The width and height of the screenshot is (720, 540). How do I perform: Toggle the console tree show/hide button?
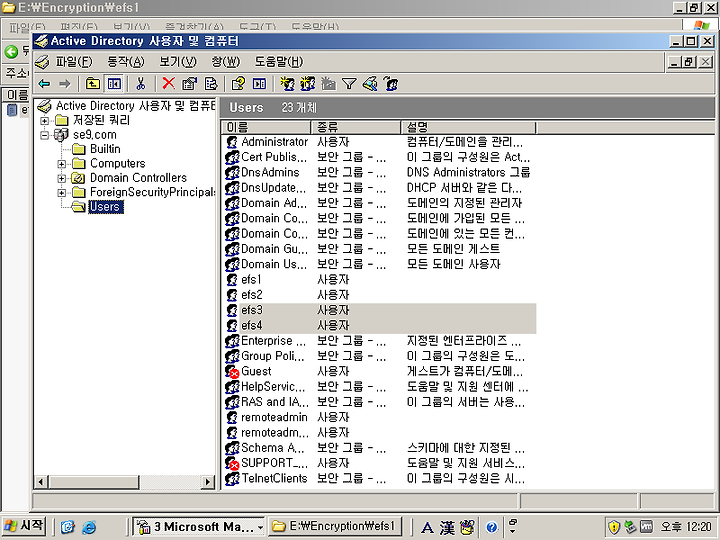(x=114, y=84)
